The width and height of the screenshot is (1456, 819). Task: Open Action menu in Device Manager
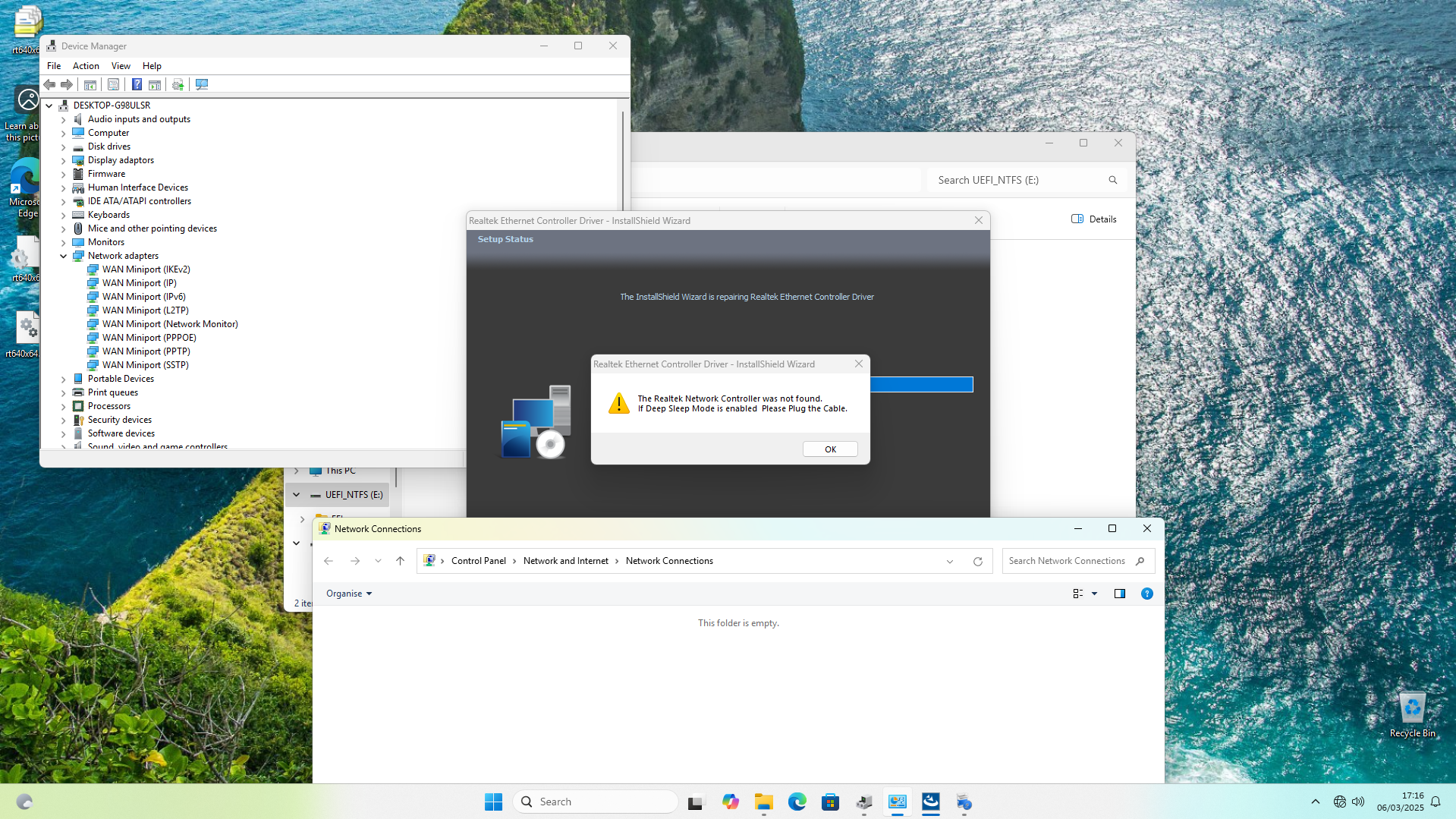point(86,66)
